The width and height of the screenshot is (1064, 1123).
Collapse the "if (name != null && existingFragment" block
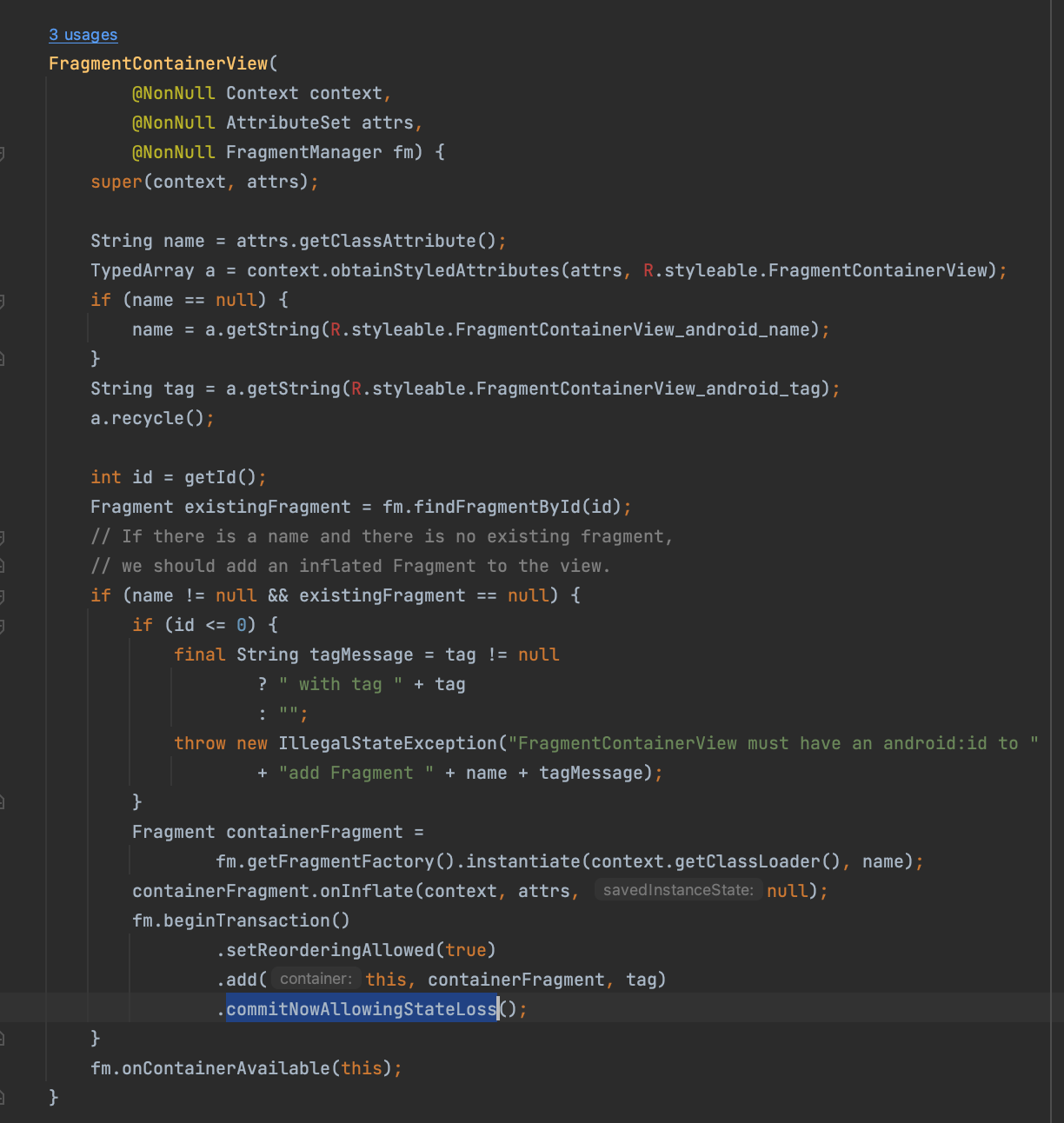coord(3,596)
